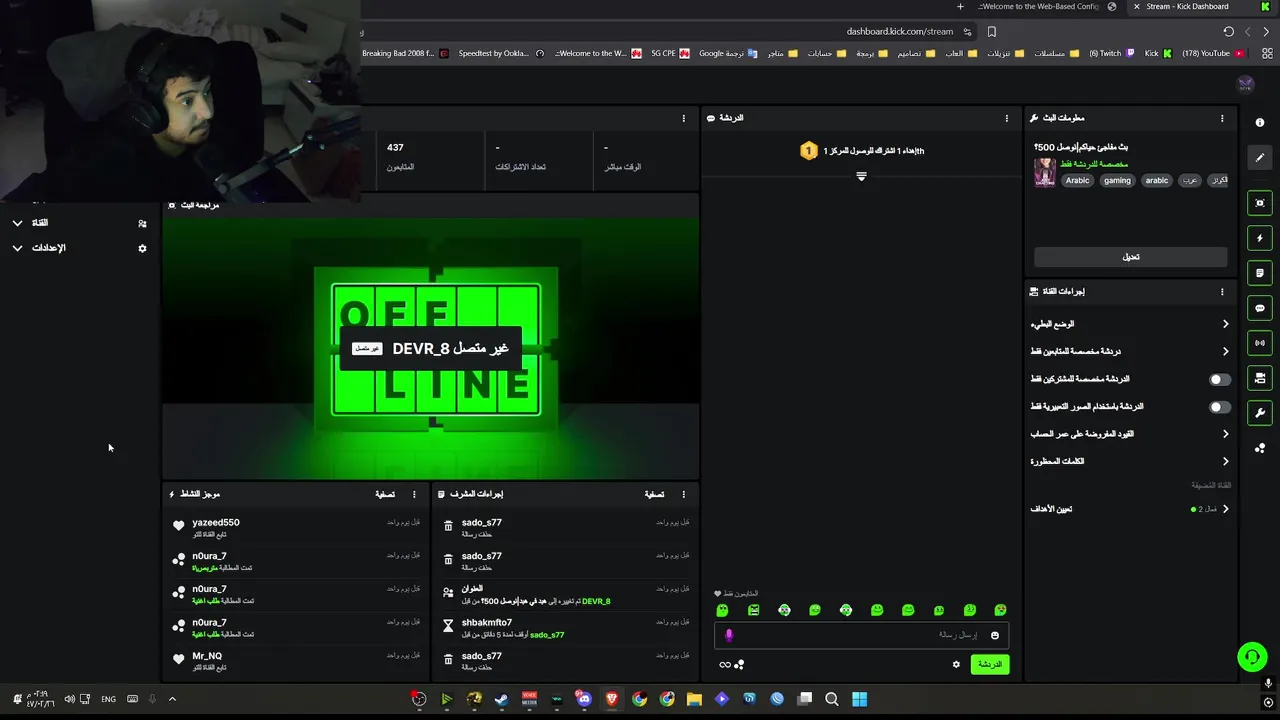Click the shbakmfto7 moderator action entry
This screenshot has width=1280, height=720.
coord(566,628)
